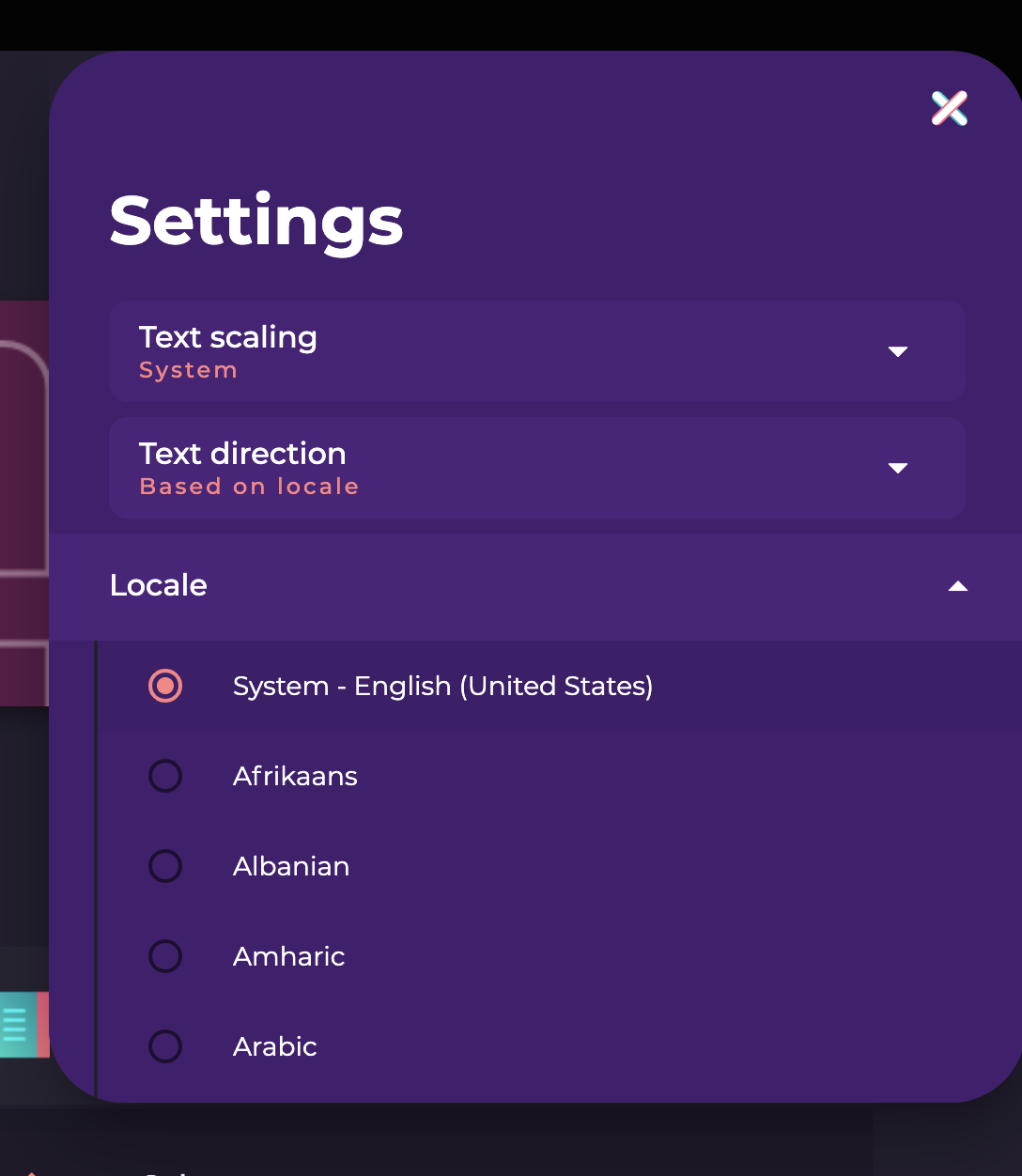
Task: Select the Albanian locale option
Action: coord(291,866)
